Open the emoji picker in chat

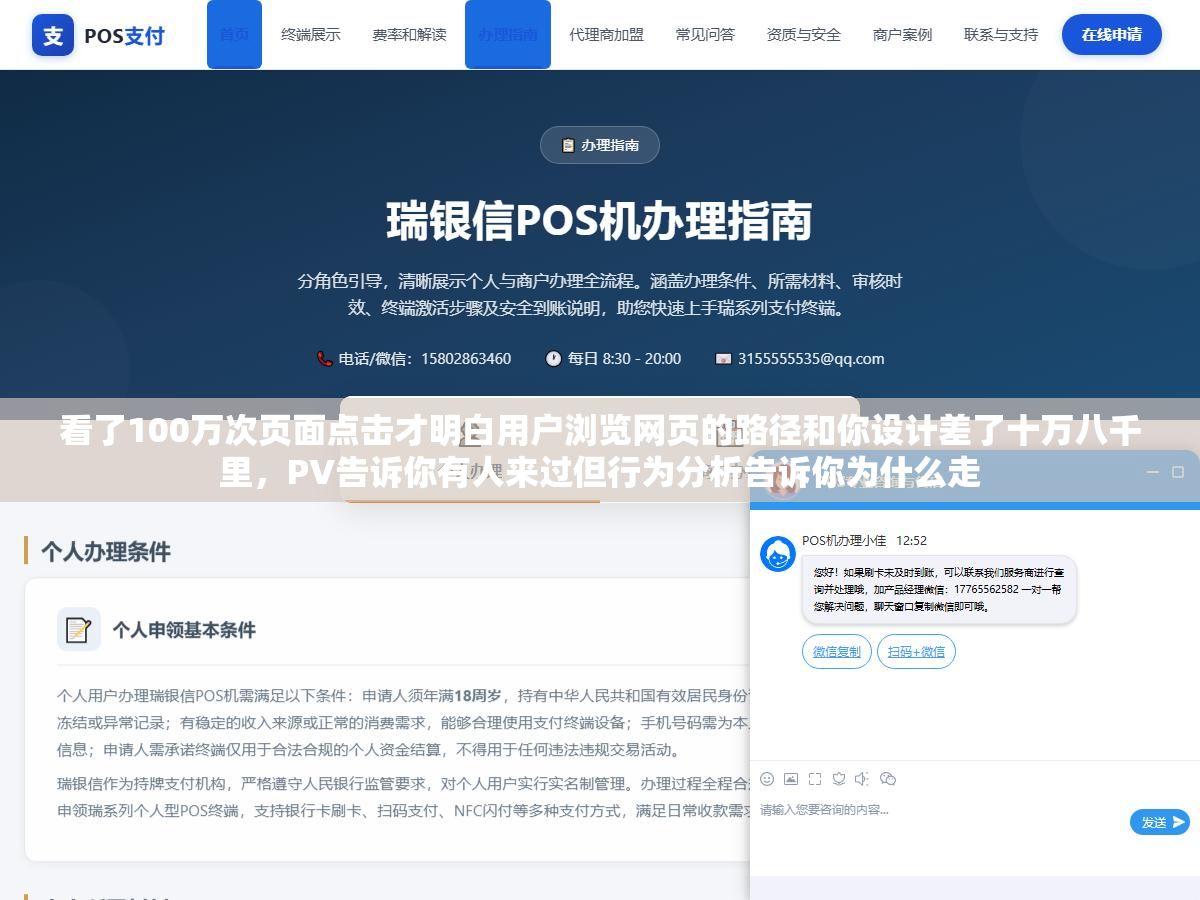(x=767, y=778)
